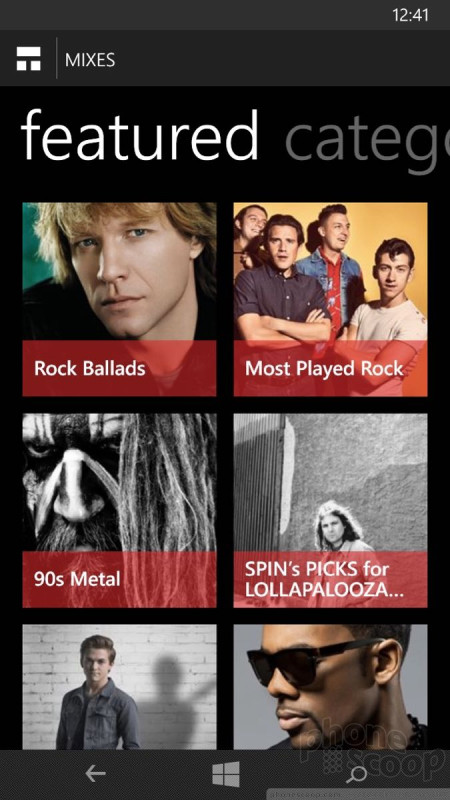This screenshot has height=800, width=450.
Task: Open the Rock Ballads mix label
Action: 90,368
